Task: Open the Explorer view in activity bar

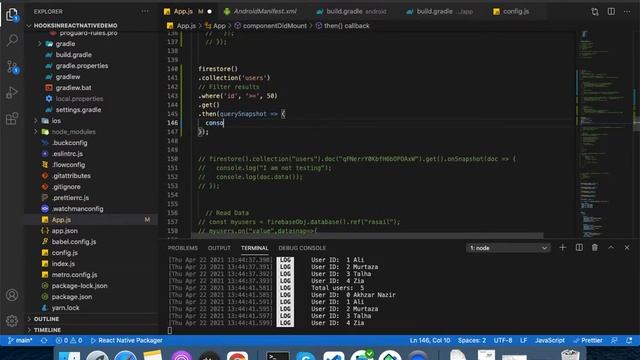Action: [x=12, y=15]
